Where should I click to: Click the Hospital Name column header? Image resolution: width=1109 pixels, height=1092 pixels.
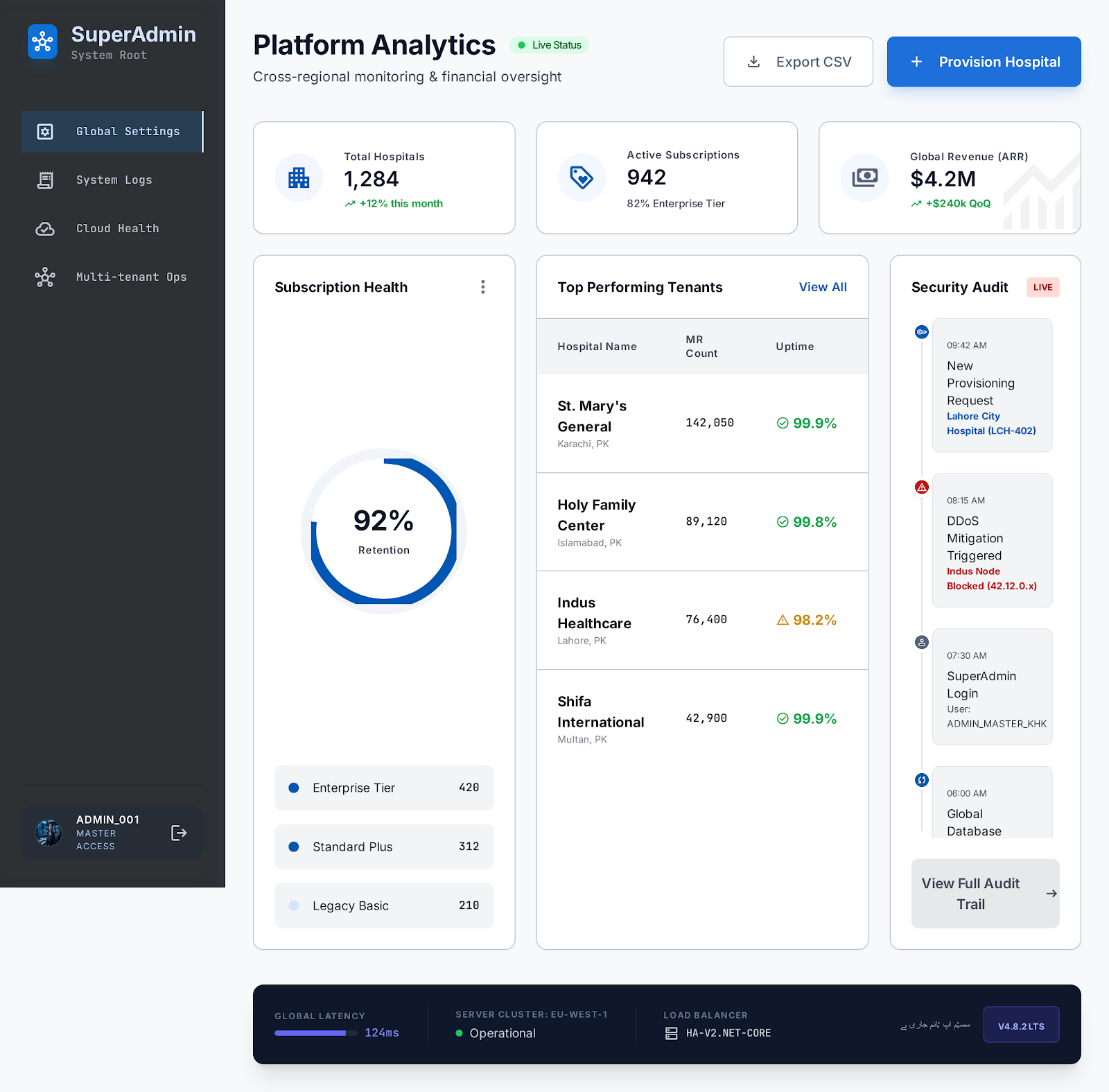click(597, 347)
